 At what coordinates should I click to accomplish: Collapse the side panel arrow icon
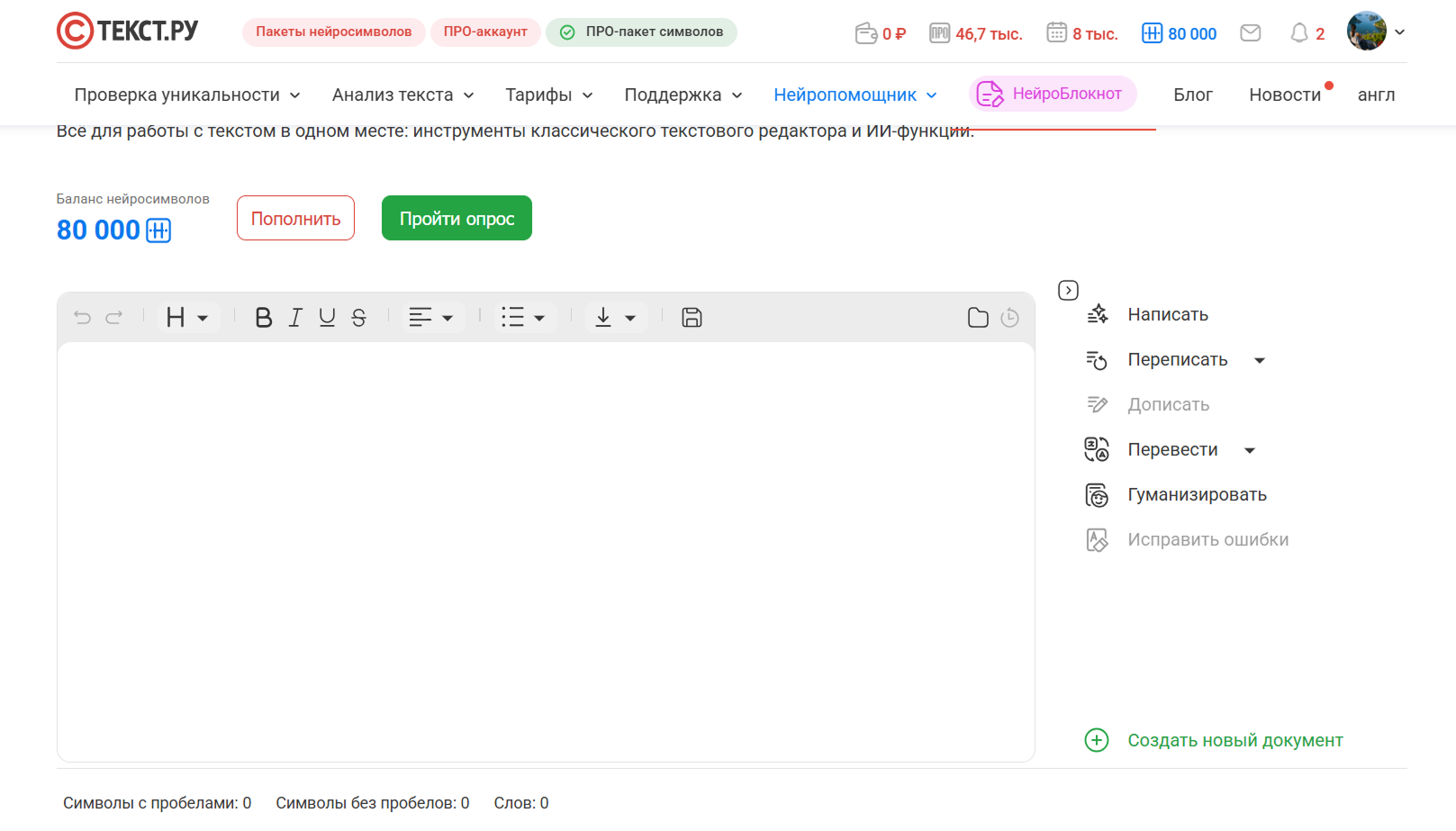click(1068, 290)
